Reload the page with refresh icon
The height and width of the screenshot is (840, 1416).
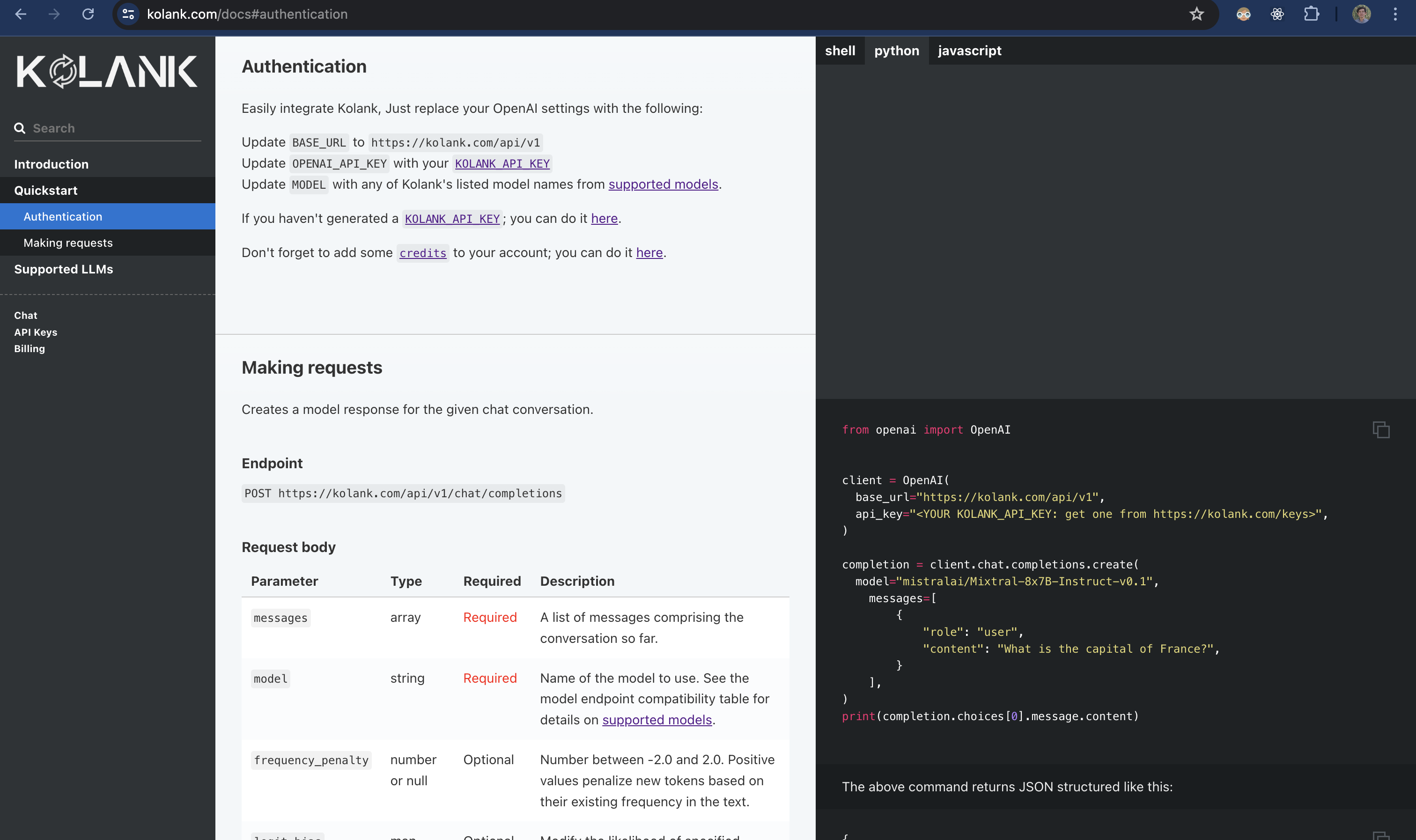pos(88,14)
